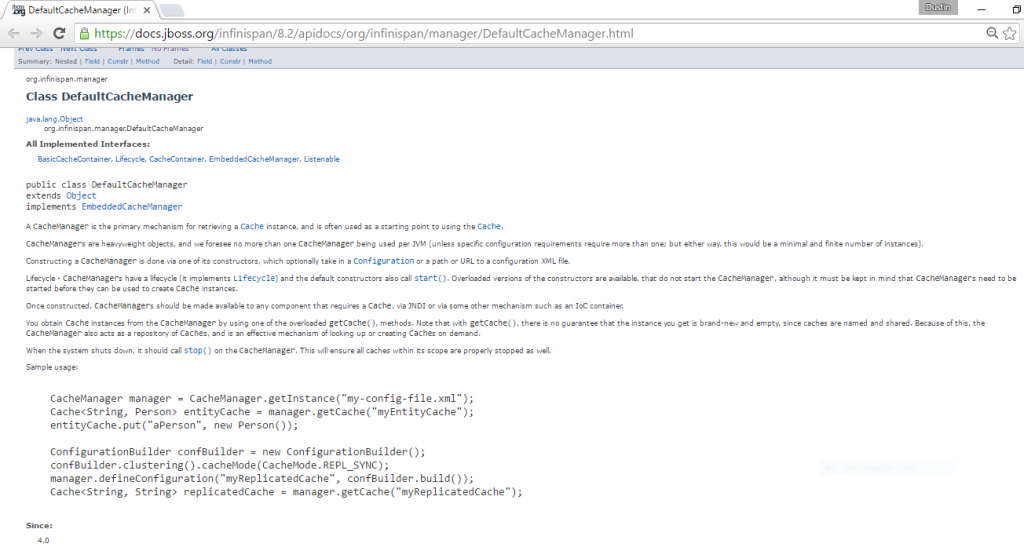The image size is (1024, 551).
Task: Jump to Summary Field link
Action: click(x=92, y=61)
